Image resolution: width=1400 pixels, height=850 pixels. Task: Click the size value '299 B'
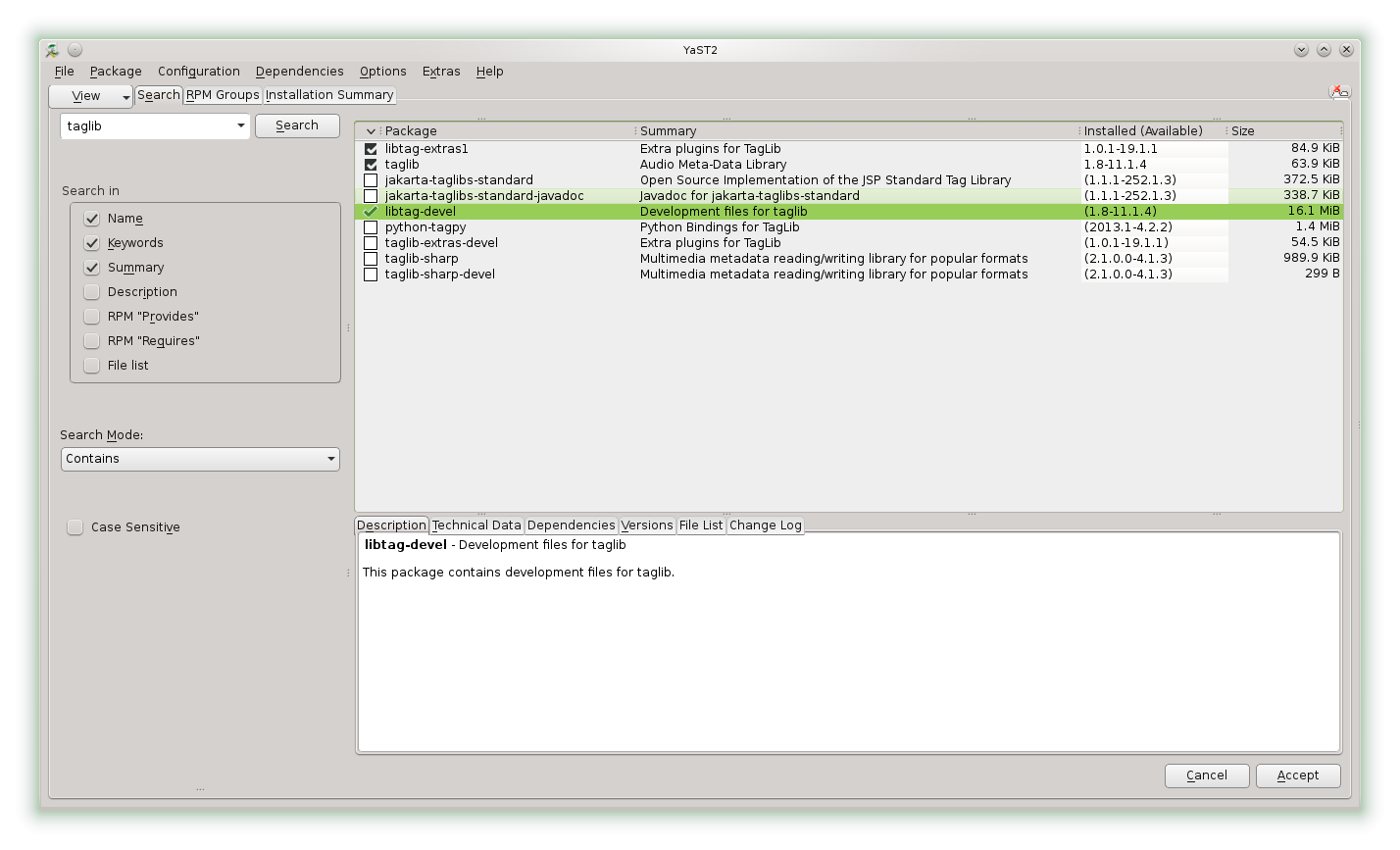tap(1323, 275)
